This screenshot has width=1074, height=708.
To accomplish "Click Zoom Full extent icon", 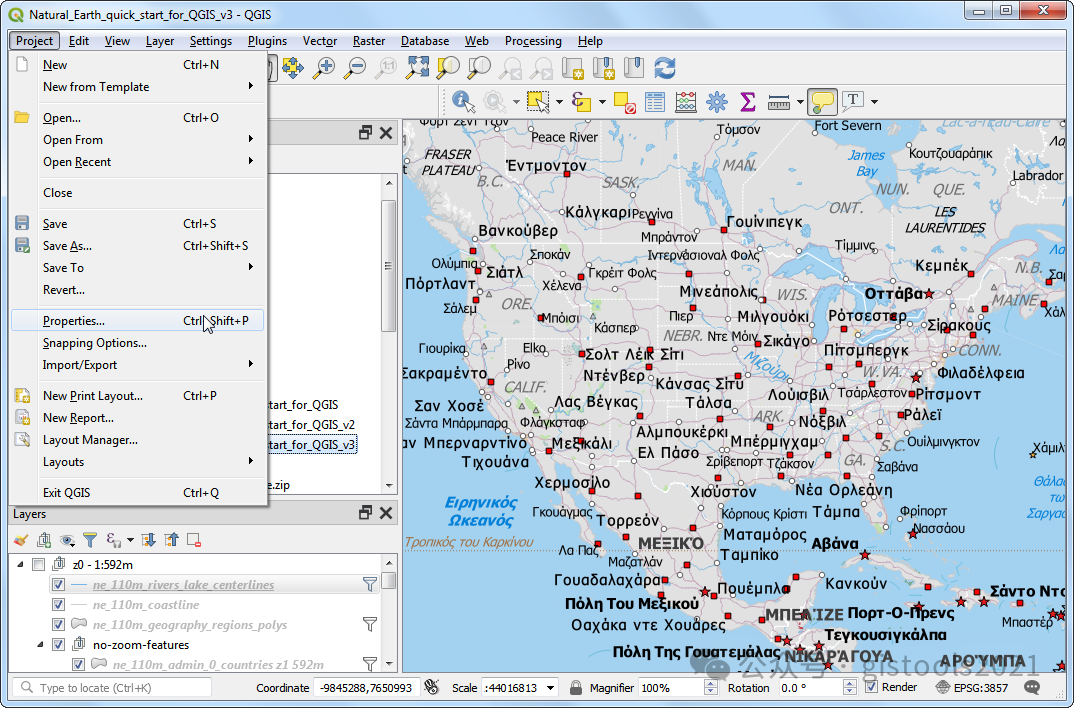I will coord(417,67).
